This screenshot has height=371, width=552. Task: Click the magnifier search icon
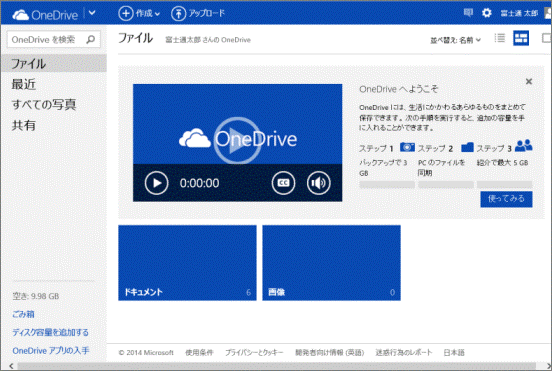[90, 39]
